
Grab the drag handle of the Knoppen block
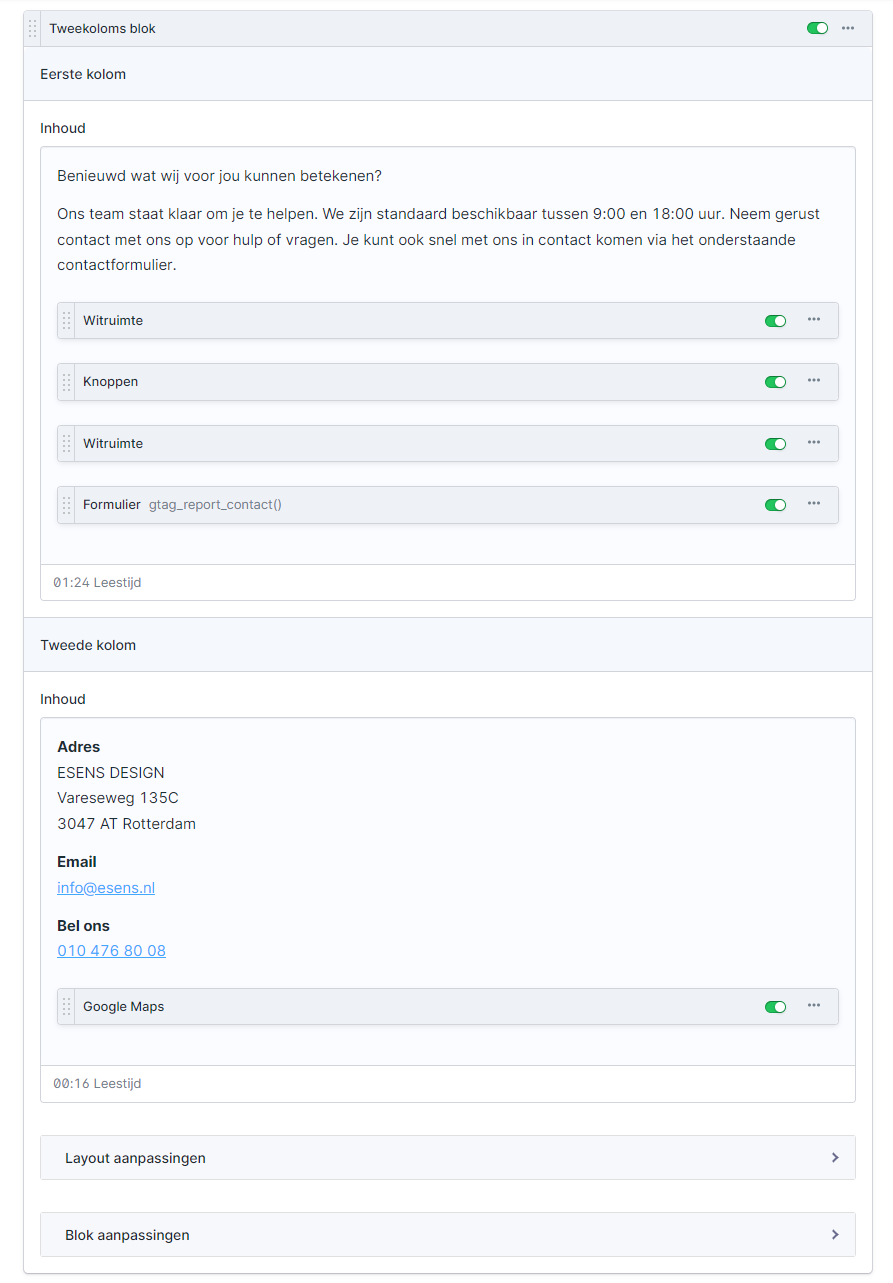pos(66,382)
